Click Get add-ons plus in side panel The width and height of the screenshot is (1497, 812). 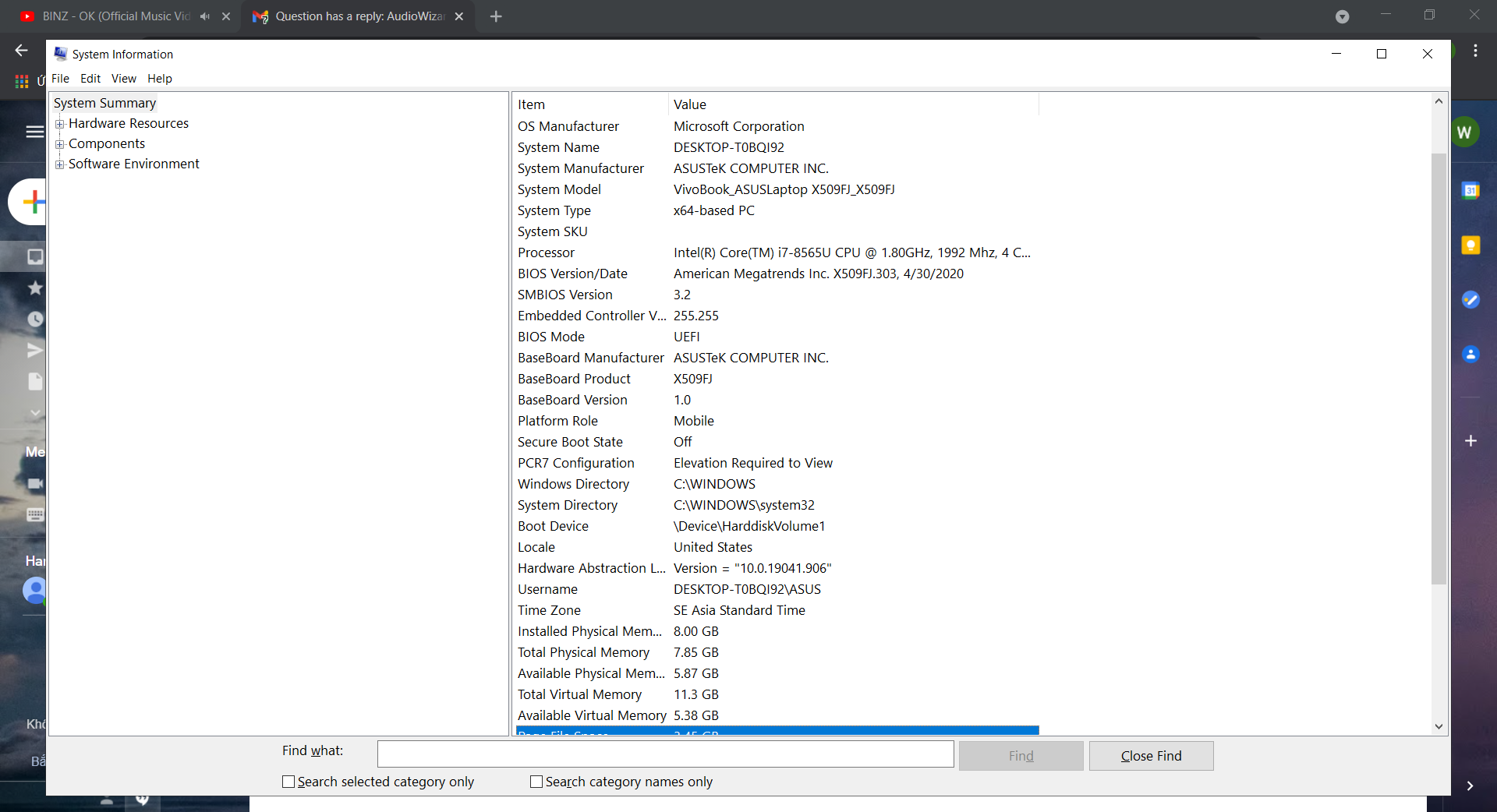[1470, 441]
